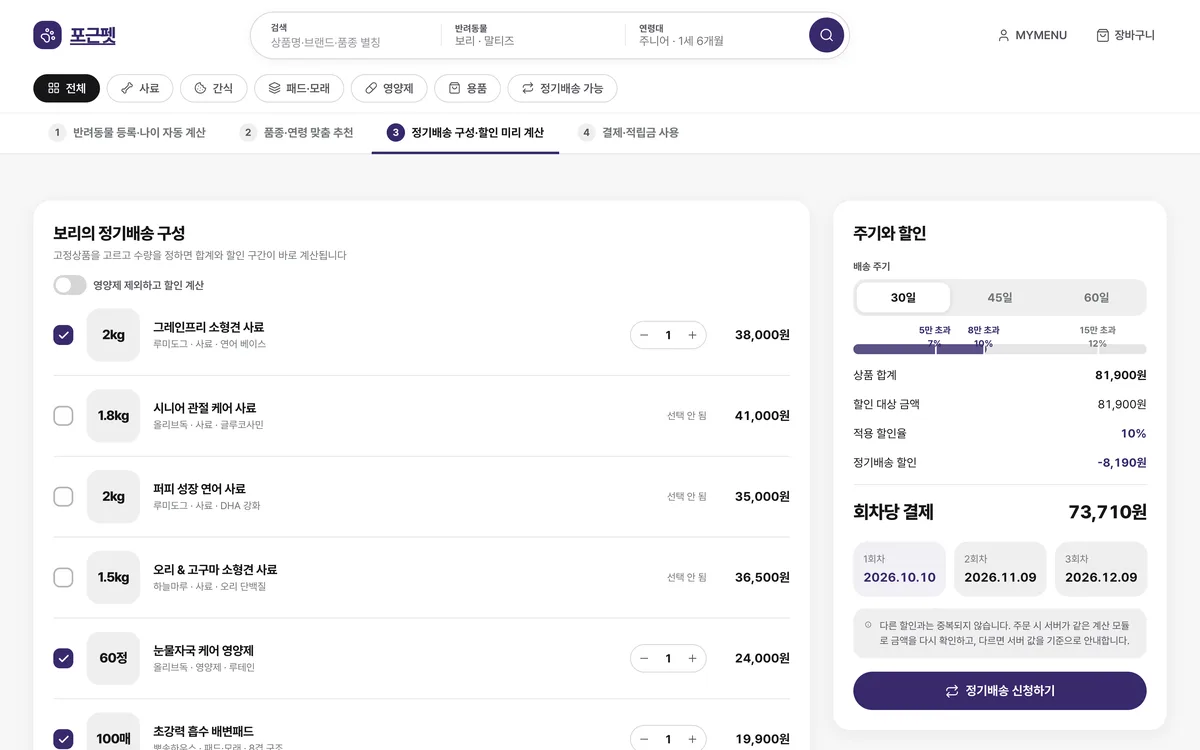
Task: Click the 2회차 2026.11.09 date card
Action: coord(1000,569)
